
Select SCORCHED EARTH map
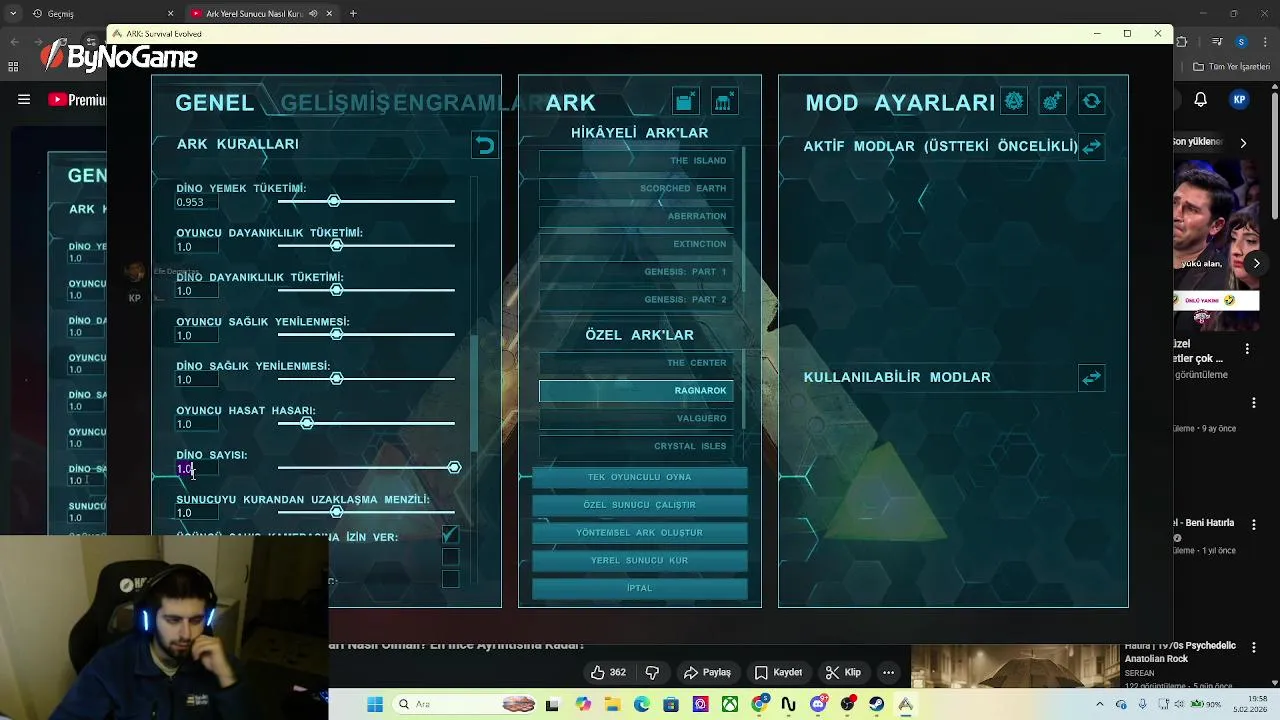point(636,188)
